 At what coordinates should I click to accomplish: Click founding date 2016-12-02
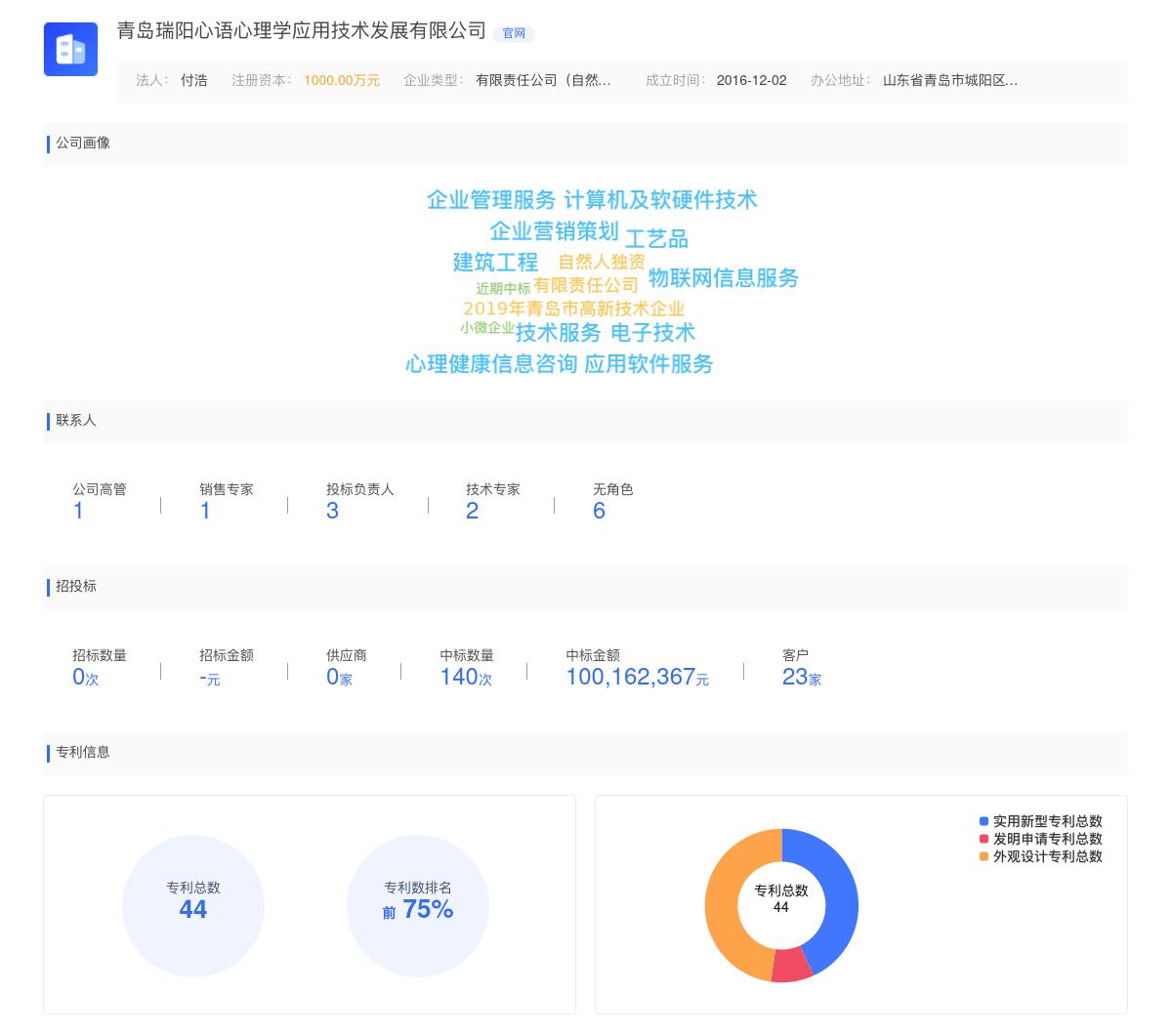click(751, 80)
